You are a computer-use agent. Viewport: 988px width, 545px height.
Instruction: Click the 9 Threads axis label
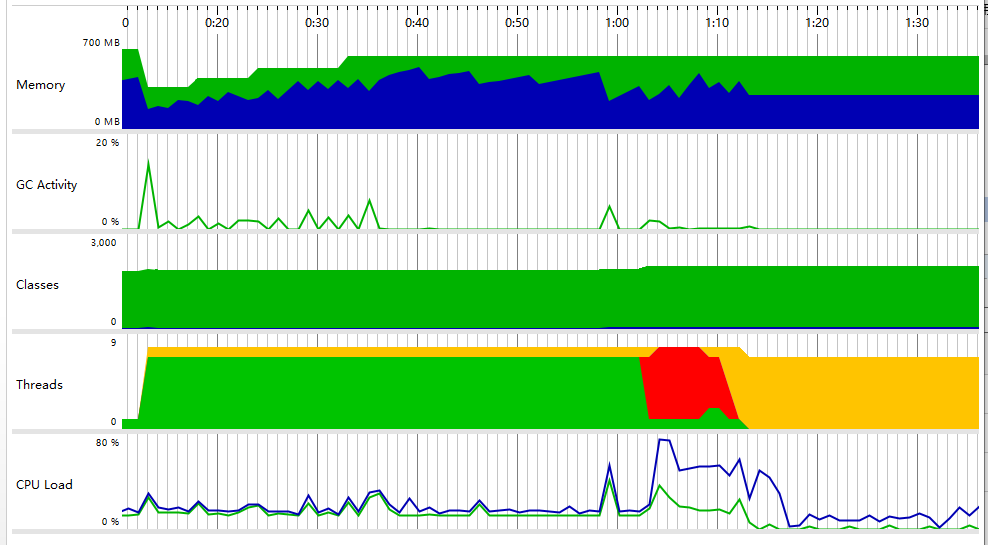point(113,343)
